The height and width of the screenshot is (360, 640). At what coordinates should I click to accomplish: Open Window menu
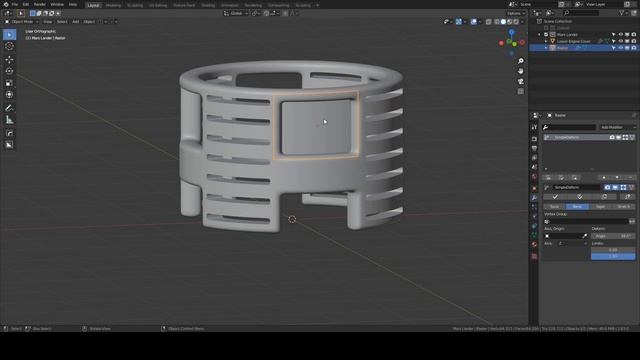click(x=57, y=4)
